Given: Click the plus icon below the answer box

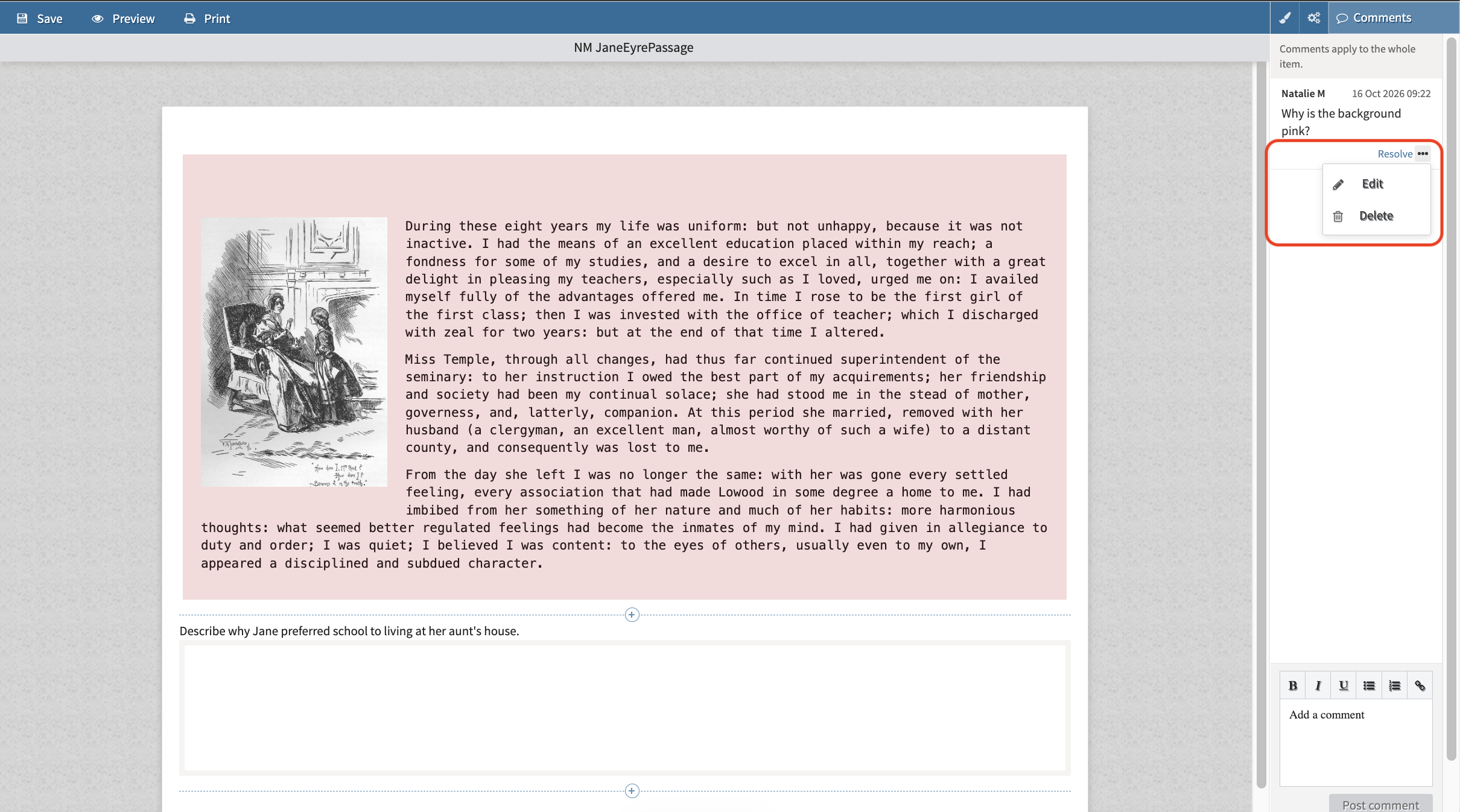Looking at the screenshot, I should [x=632, y=791].
